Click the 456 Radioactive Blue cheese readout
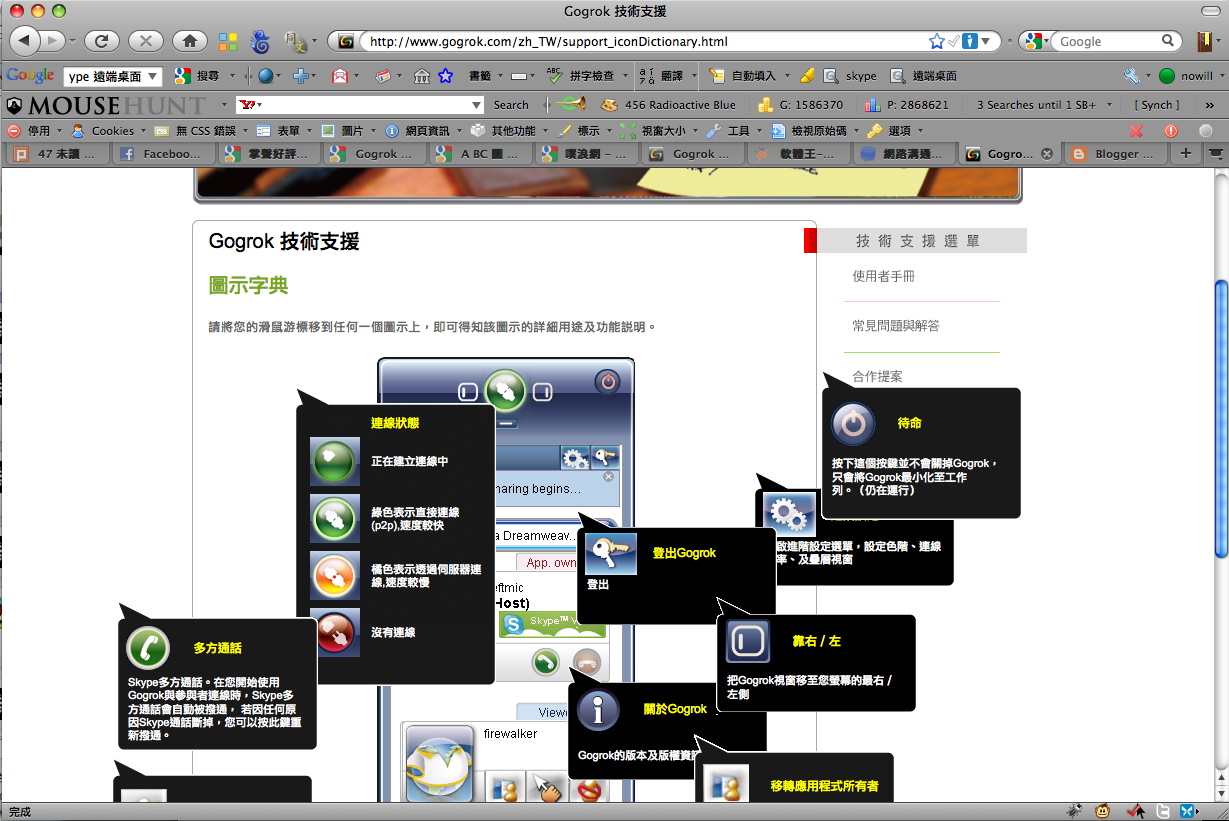Viewport: 1229px width, 821px height. 668,104
